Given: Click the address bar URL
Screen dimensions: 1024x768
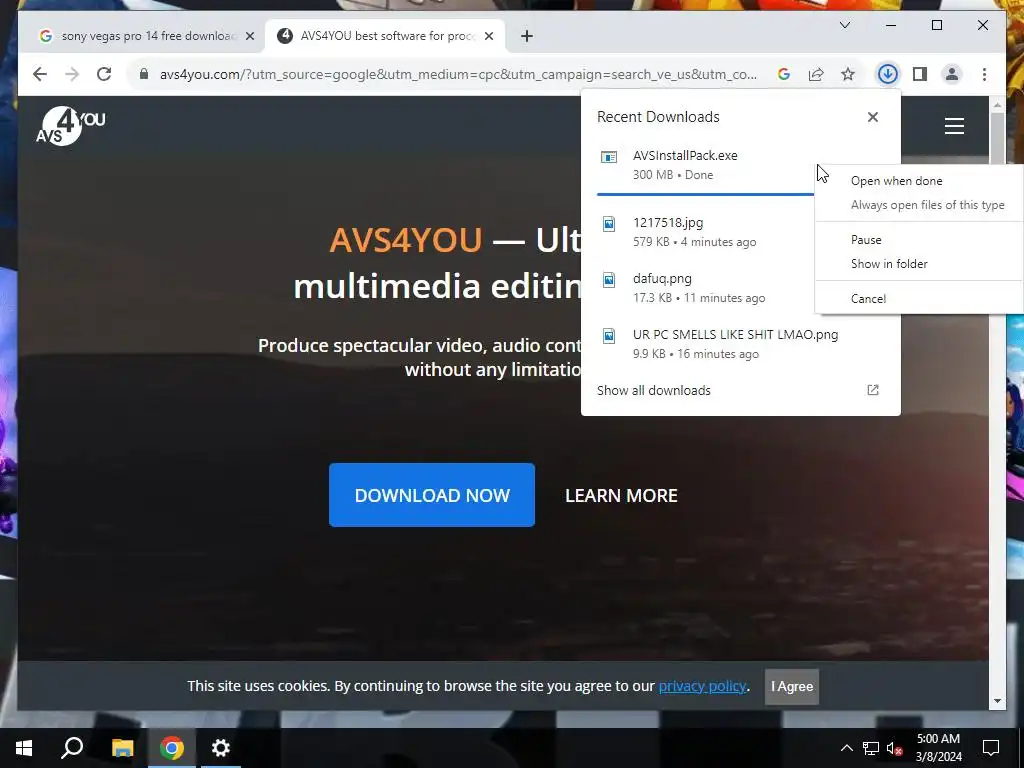Looking at the screenshot, I should pos(458,74).
